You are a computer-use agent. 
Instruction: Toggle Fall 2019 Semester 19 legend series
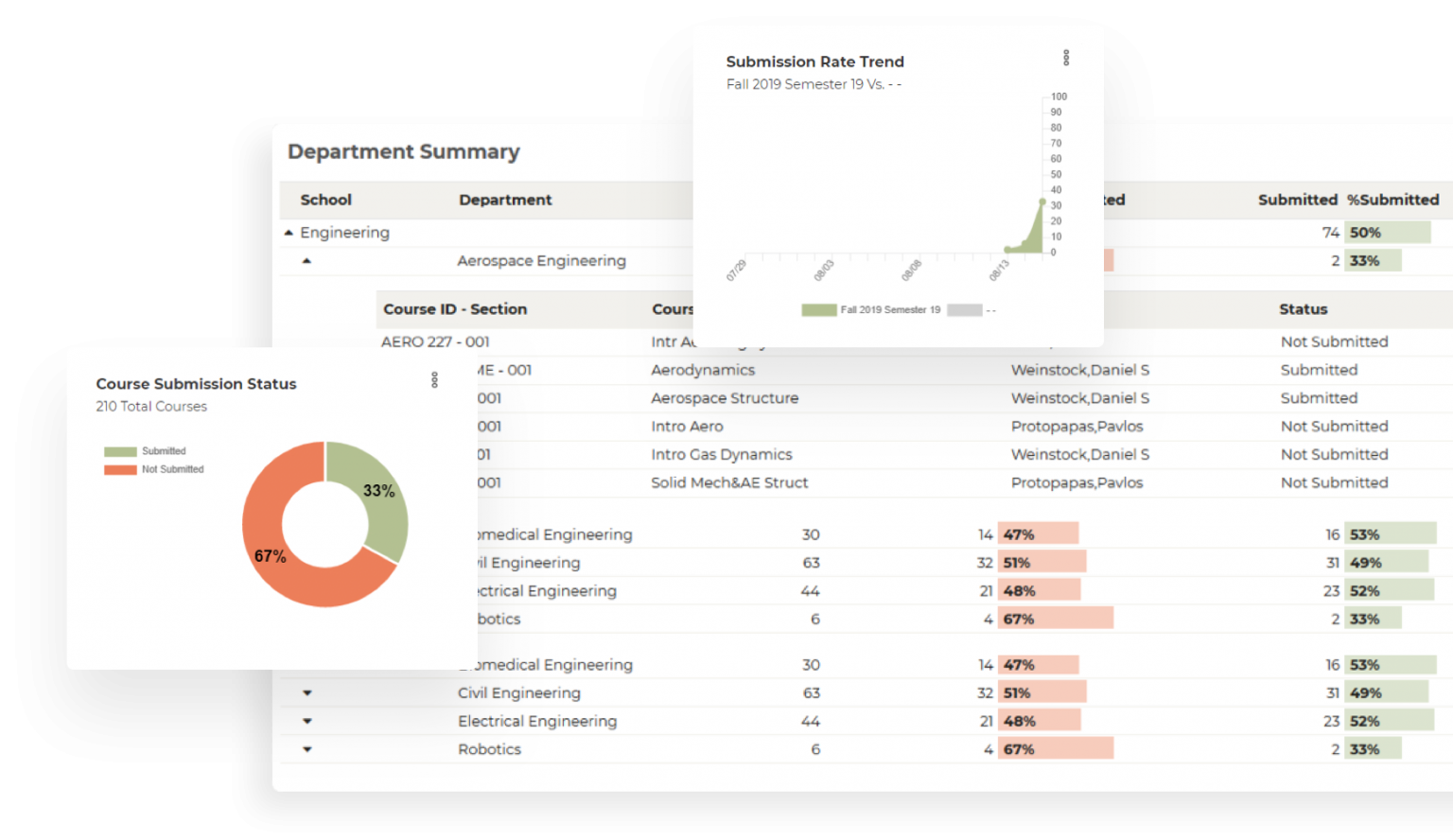[x=871, y=310]
